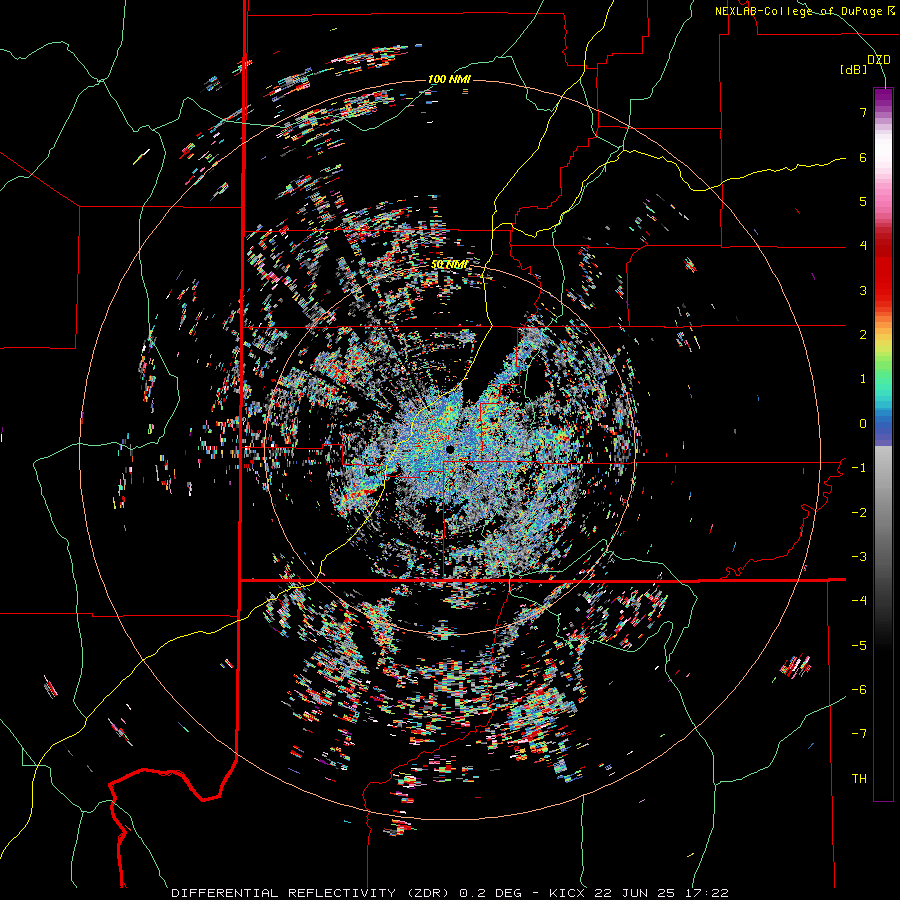Click the DZD product label above color bar
900x900 pixels.
click(879, 60)
